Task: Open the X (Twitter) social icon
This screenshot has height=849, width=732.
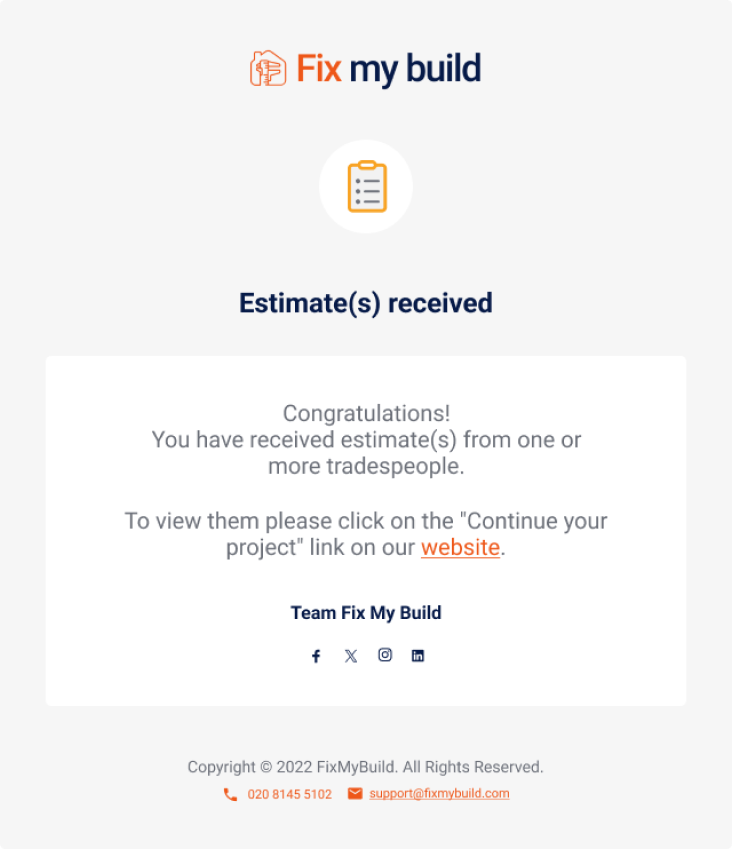Action: coord(351,656)
